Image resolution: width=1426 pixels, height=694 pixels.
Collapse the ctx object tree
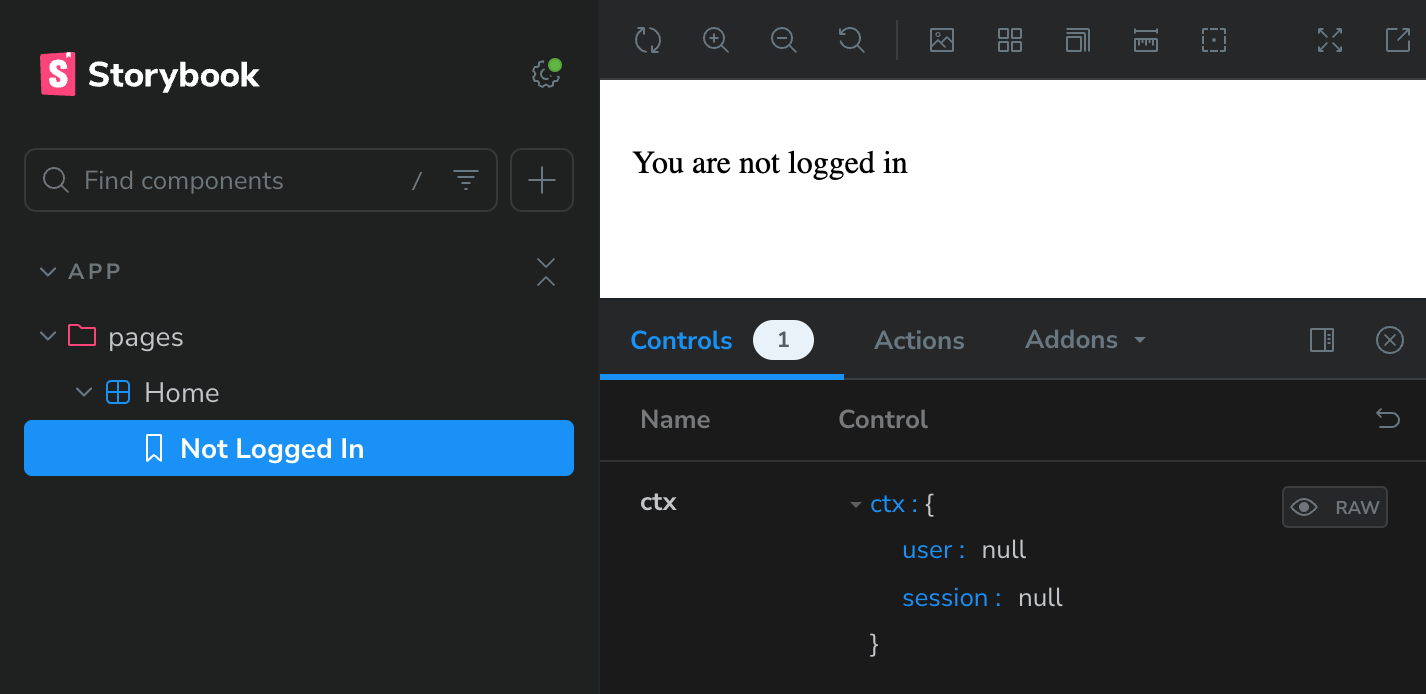click(x=855, y=505)
